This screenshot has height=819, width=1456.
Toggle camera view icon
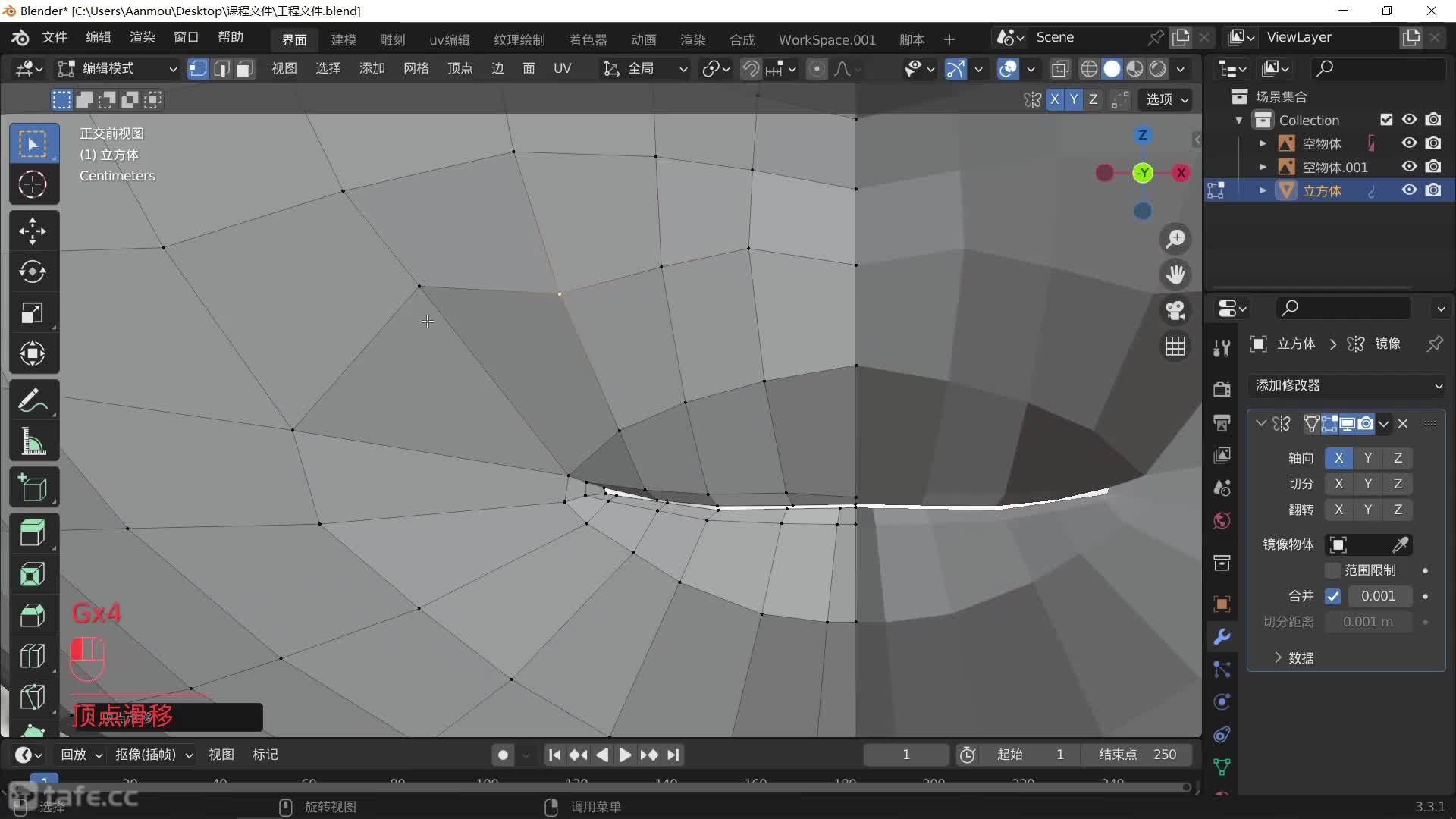pos(1175,310)
